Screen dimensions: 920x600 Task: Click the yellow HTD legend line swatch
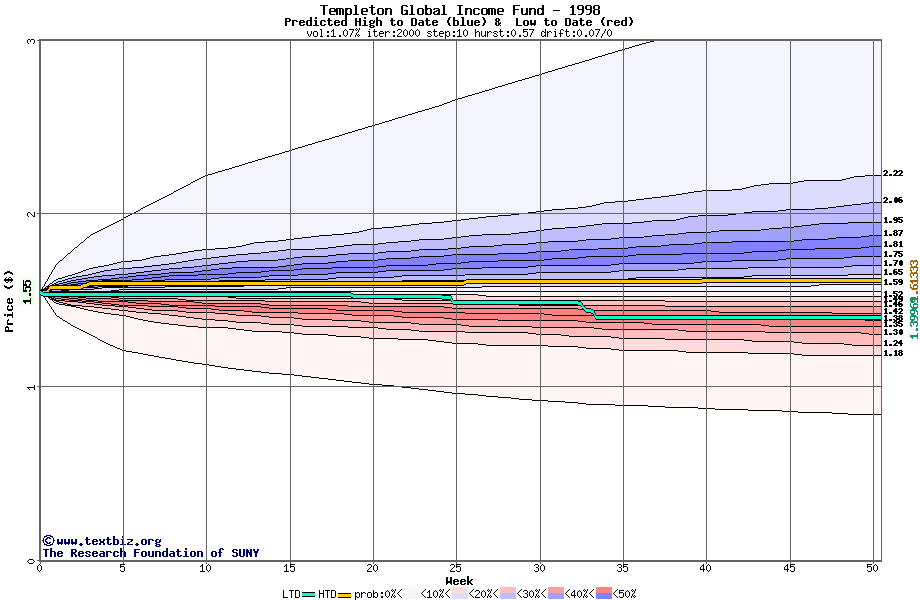344,594
